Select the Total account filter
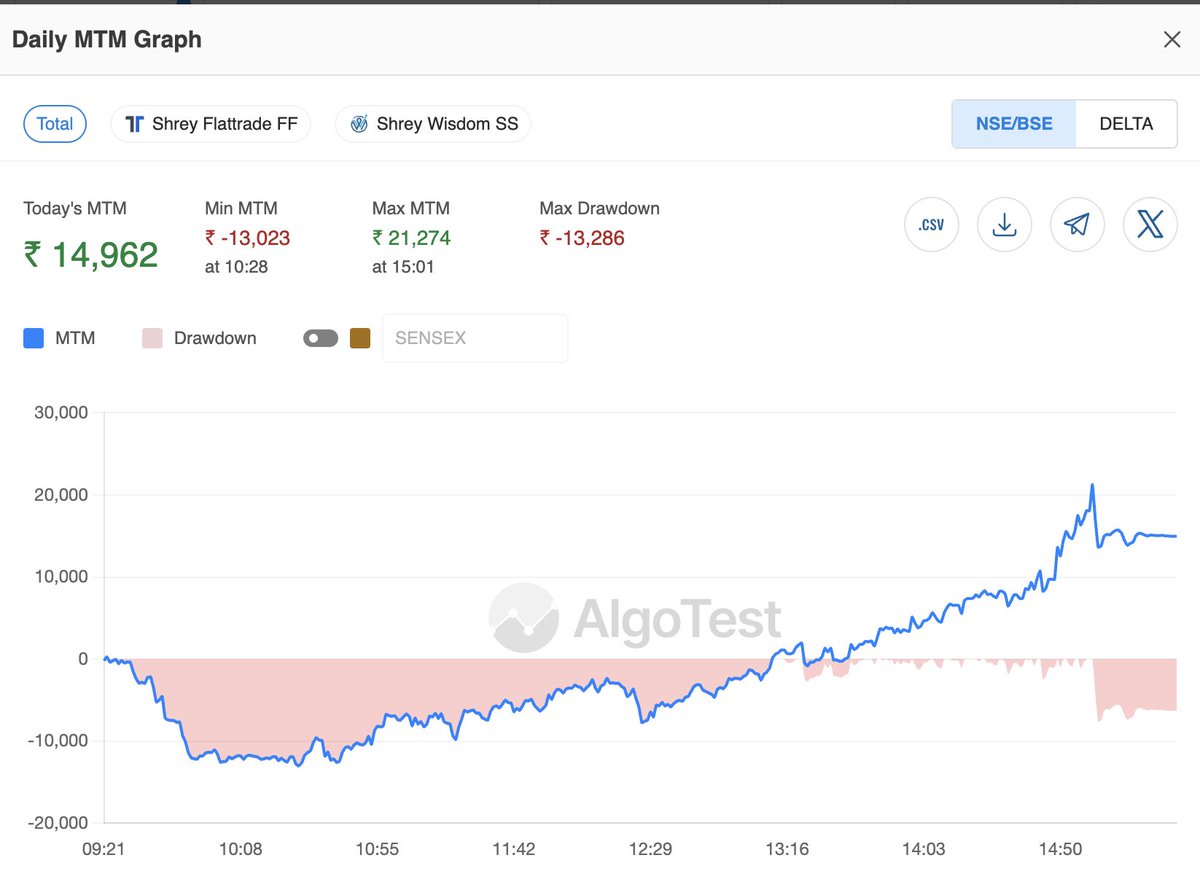 pos(55,124)
